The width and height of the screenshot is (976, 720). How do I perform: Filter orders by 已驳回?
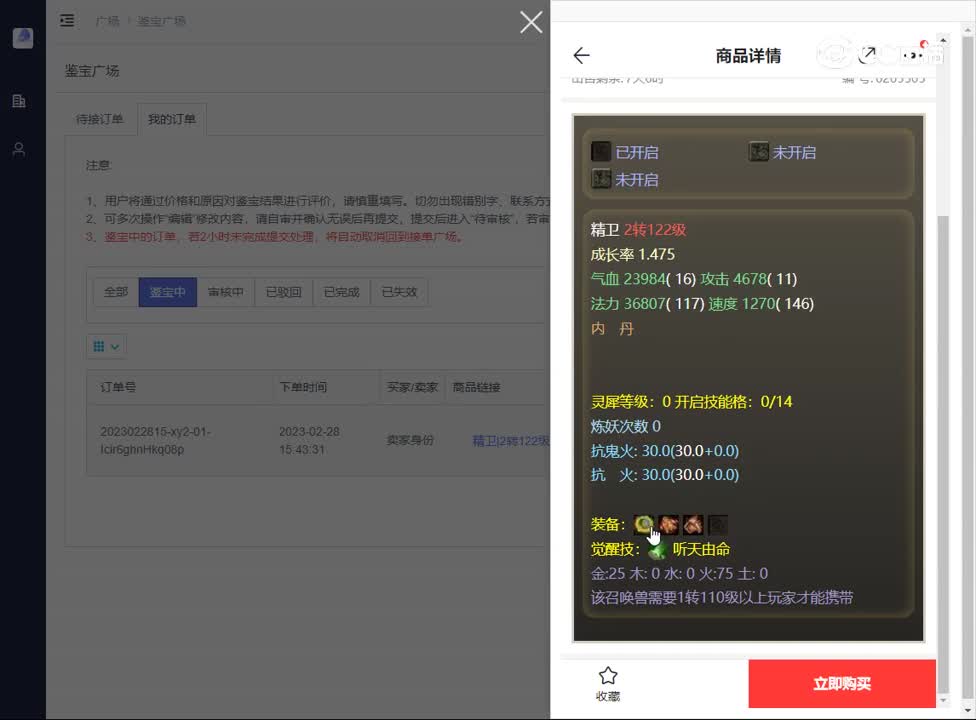283,292
